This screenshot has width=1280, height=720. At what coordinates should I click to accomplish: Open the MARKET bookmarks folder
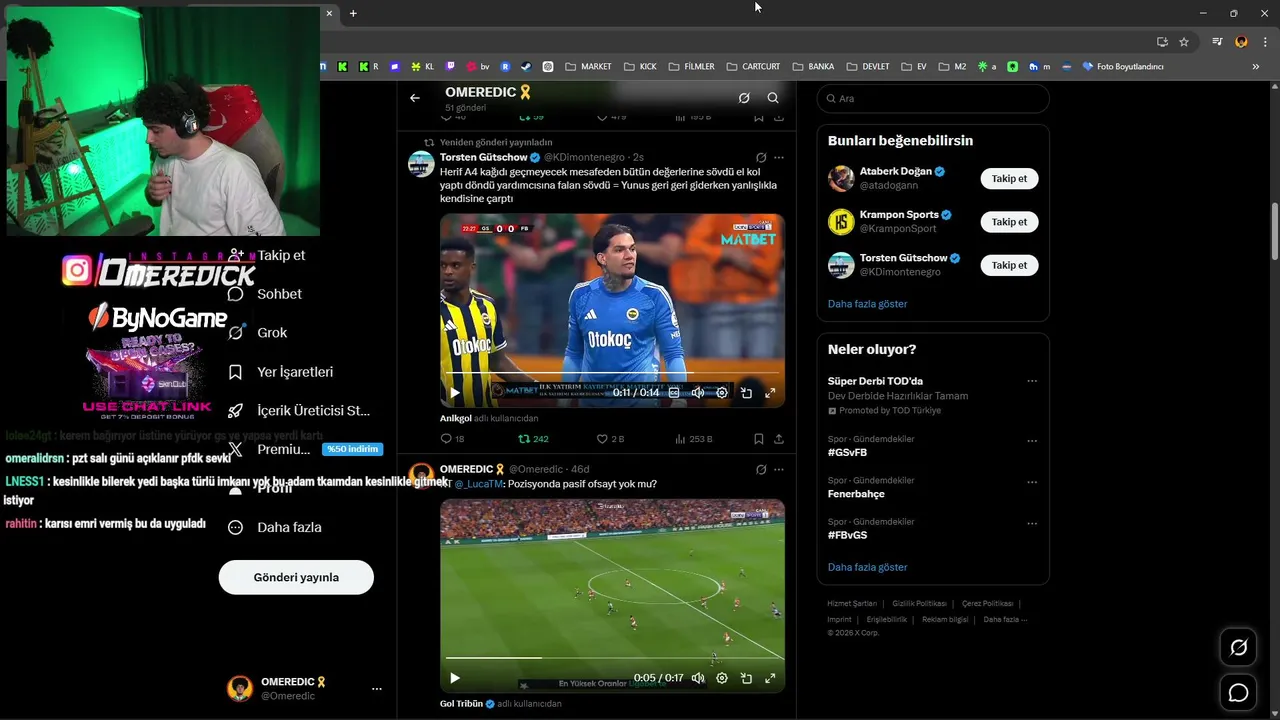(588, 67)
